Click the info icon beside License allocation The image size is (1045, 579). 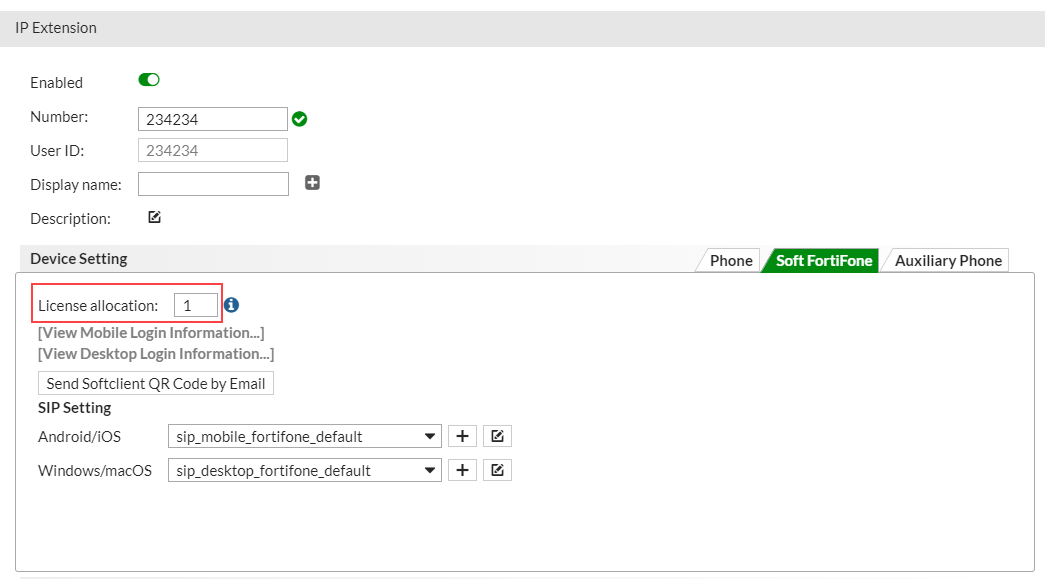coord(231,305)
